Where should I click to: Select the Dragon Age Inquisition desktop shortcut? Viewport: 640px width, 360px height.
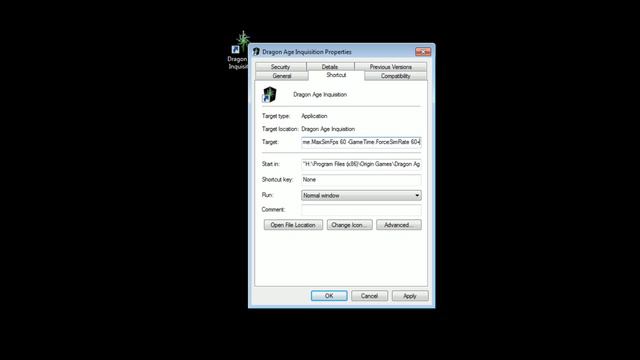[239, 50]
